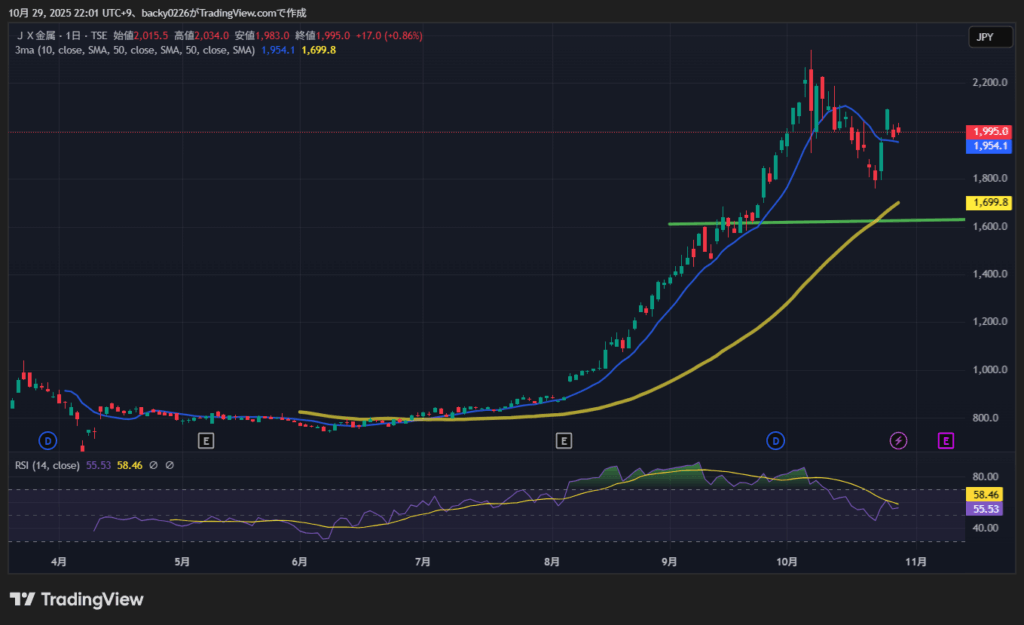The height and width of the screenshot is (625, 1024).
Task: Select the RSI (14, close) legend title
Action: tap(47, 465)
